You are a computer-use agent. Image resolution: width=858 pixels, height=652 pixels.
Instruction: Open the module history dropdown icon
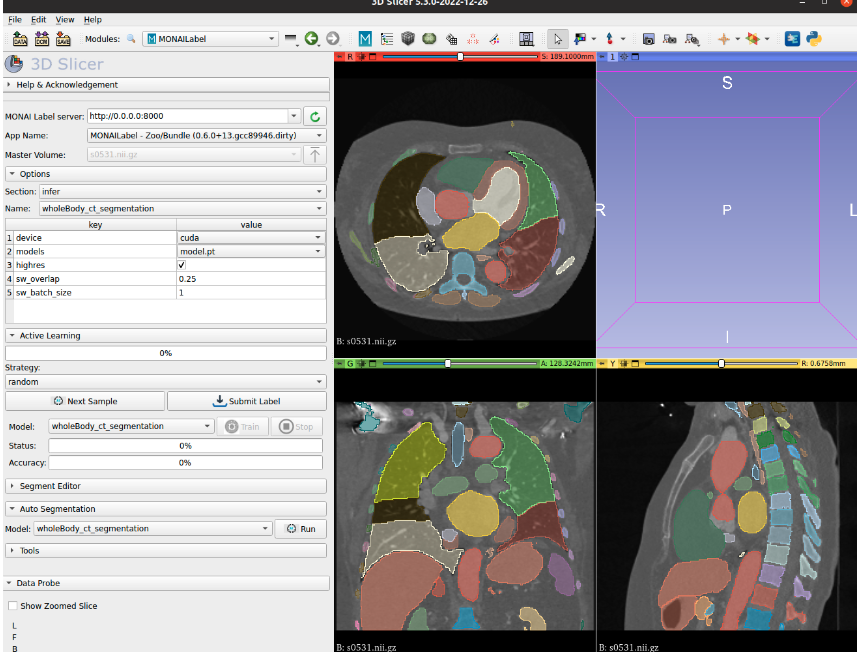point(291,39)
